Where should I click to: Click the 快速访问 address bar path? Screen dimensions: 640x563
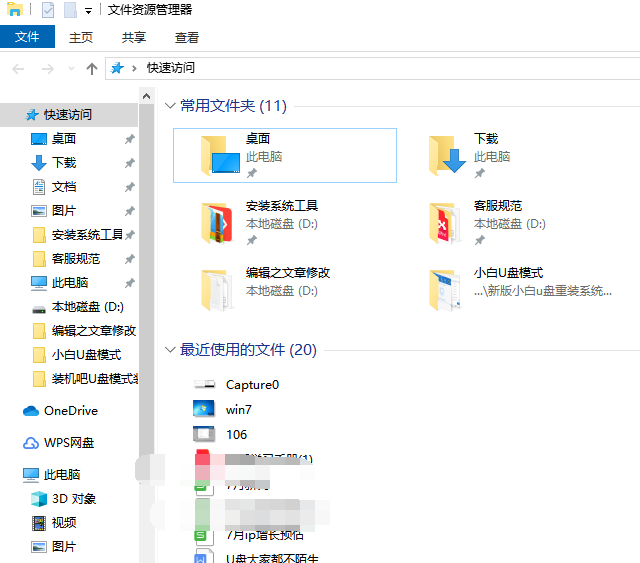(171, 68)
